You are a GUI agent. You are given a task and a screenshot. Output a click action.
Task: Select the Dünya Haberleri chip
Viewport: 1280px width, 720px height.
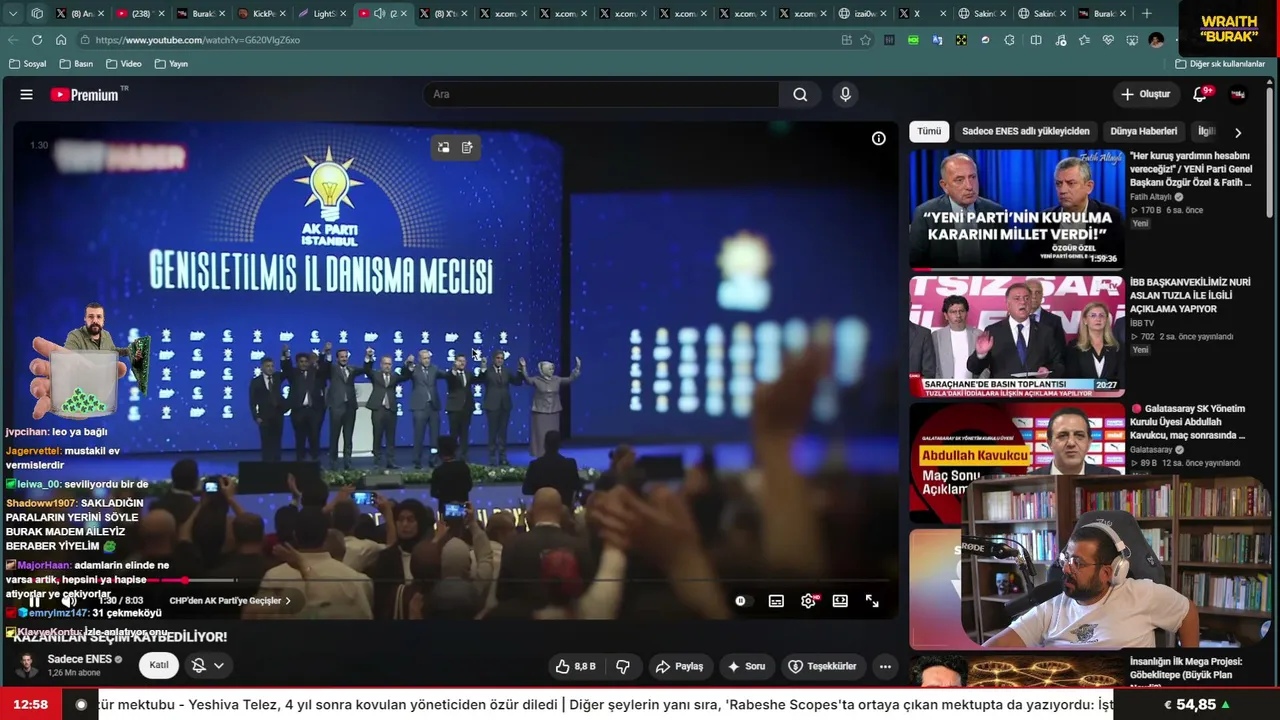pyautogui.click(x=1143, y=132)
